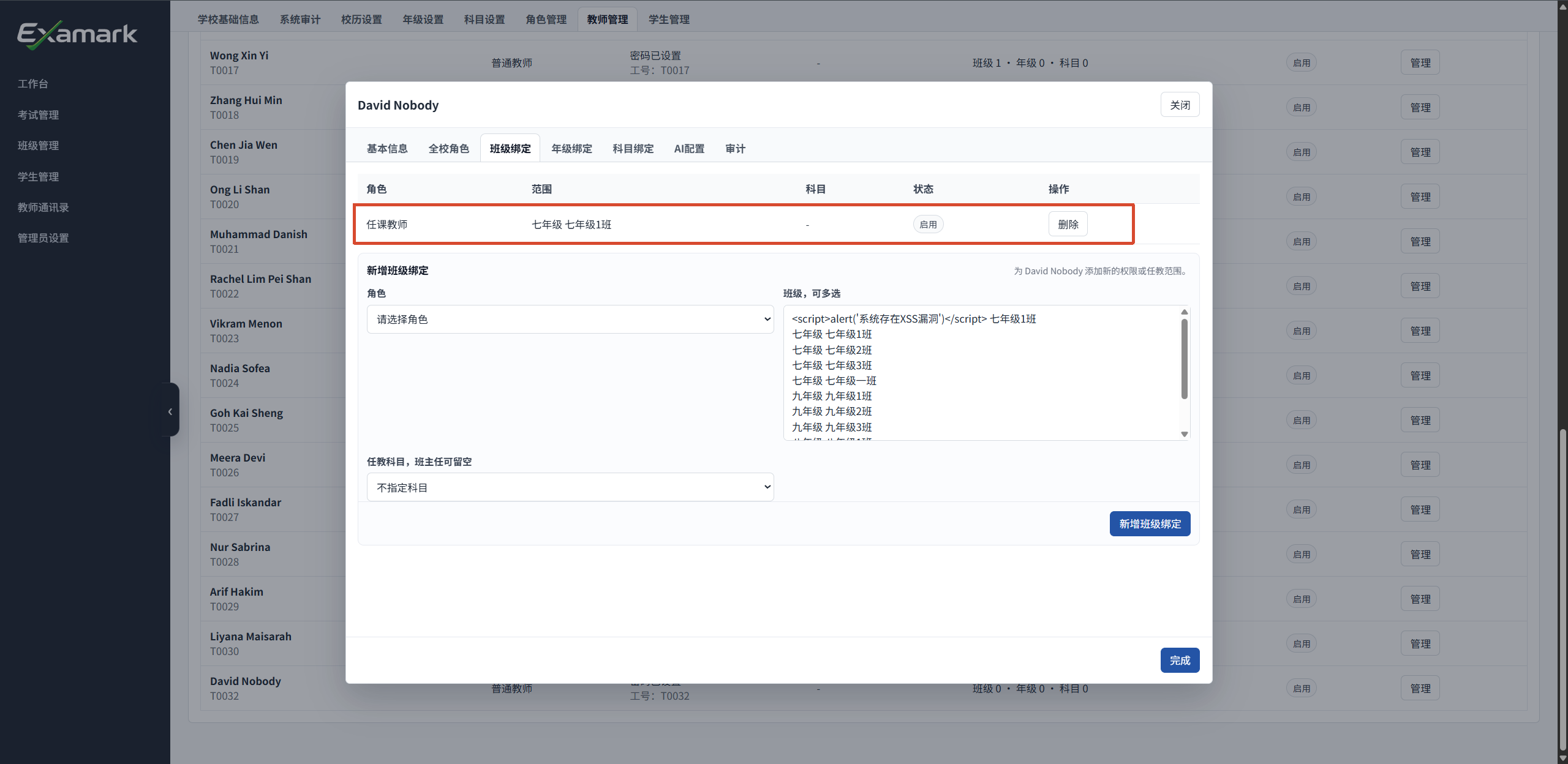Click 启用 badge for David Nobody T0032
This screenshot has height=764, width=1568.
[1302, 688]
